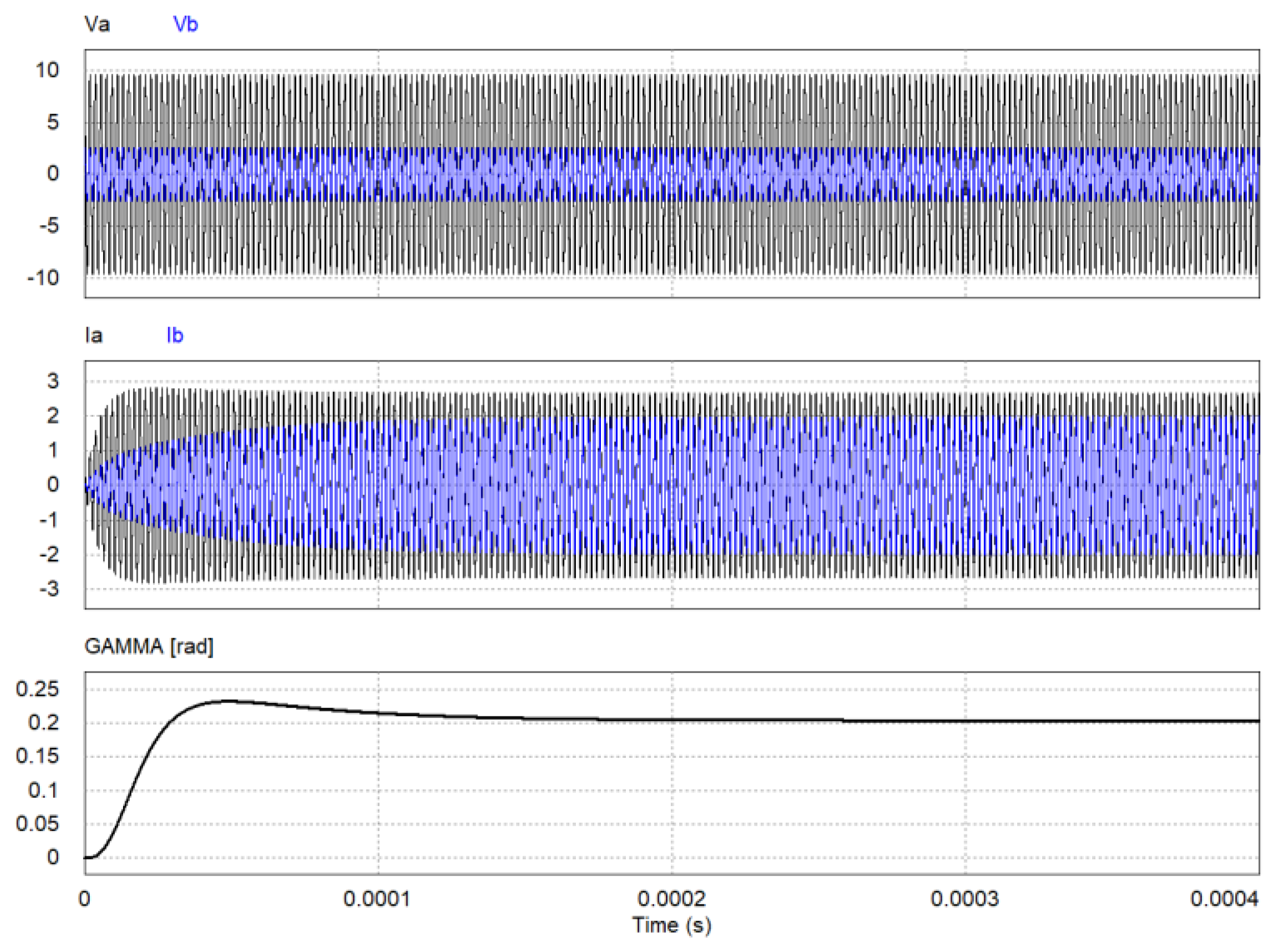Click the 0.25 tick on GAMMA axis

tap(38, 689)
